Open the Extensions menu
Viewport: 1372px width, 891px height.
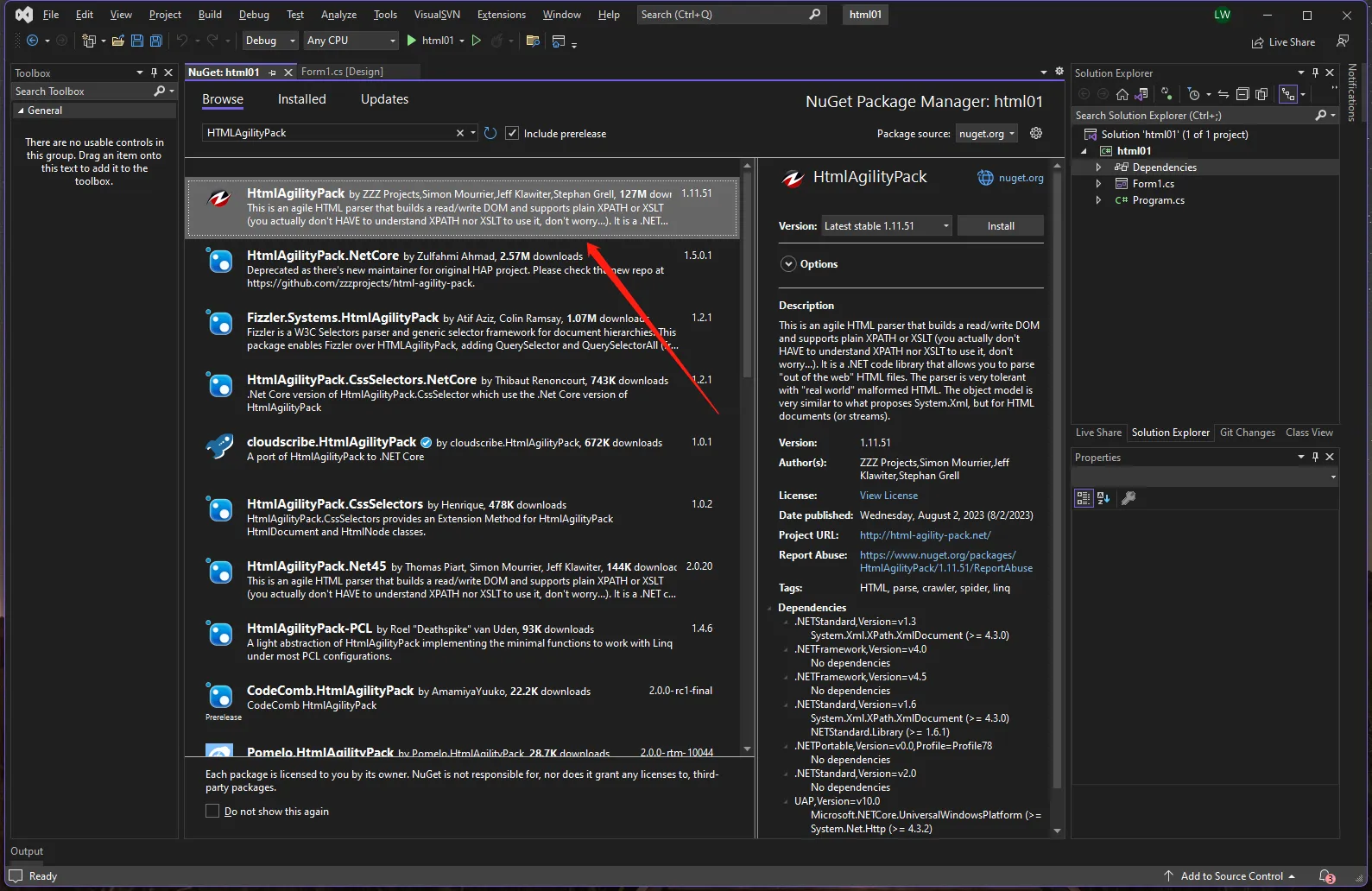(501, 15)
